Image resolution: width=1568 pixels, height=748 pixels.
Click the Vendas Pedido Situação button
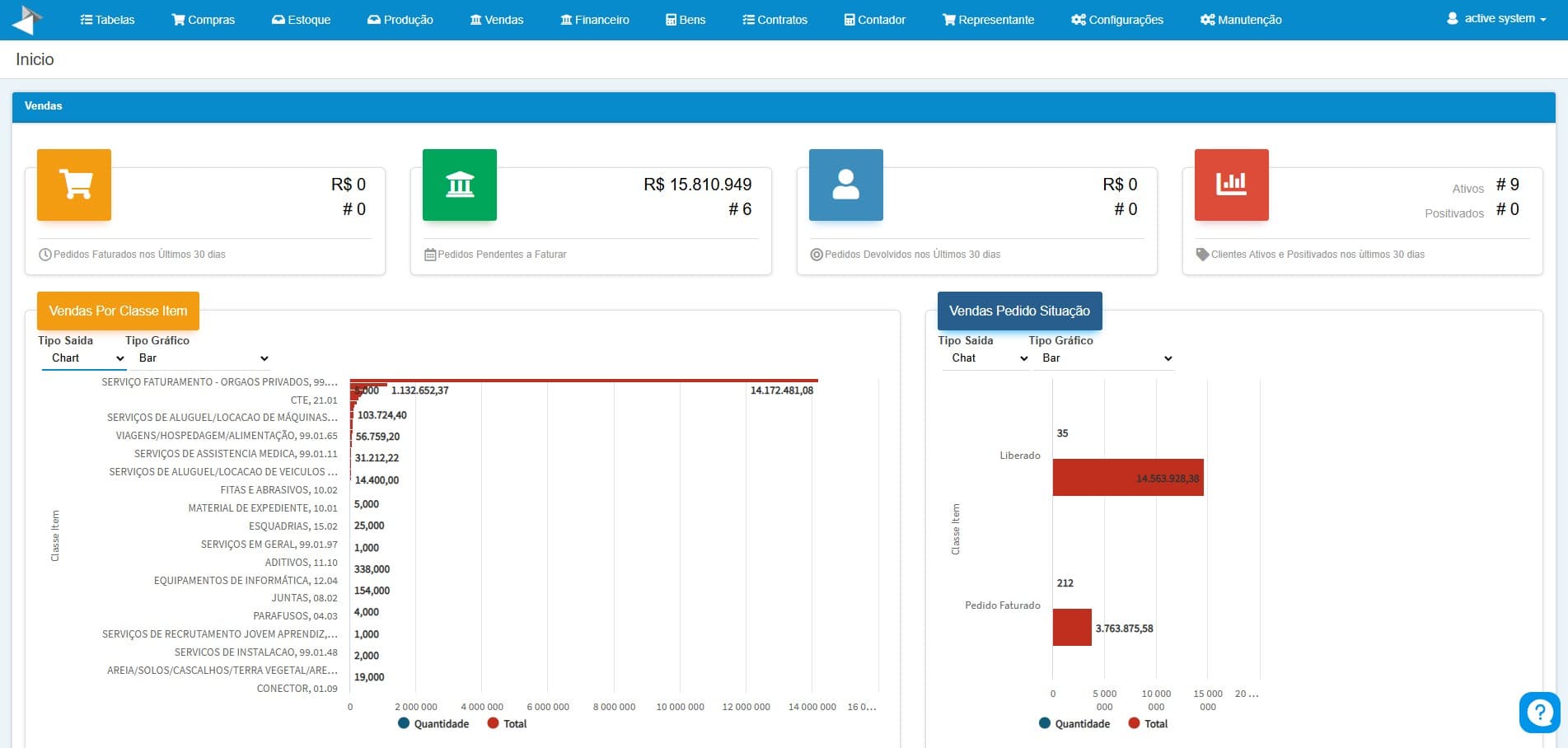pyautogui.click(x=1019, y=311)
